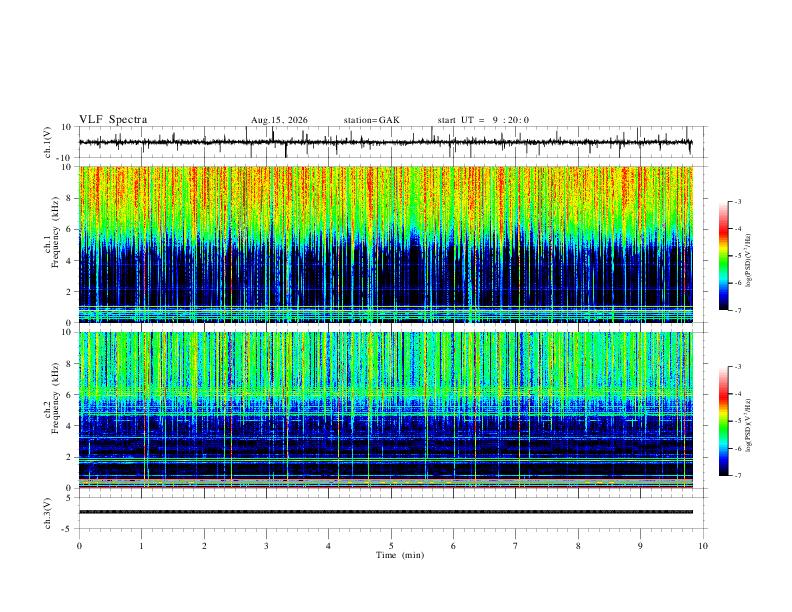Click the ch.1 voltage waveform trace
Viewport: 792px width, 612px height.
tap(385, 142)
